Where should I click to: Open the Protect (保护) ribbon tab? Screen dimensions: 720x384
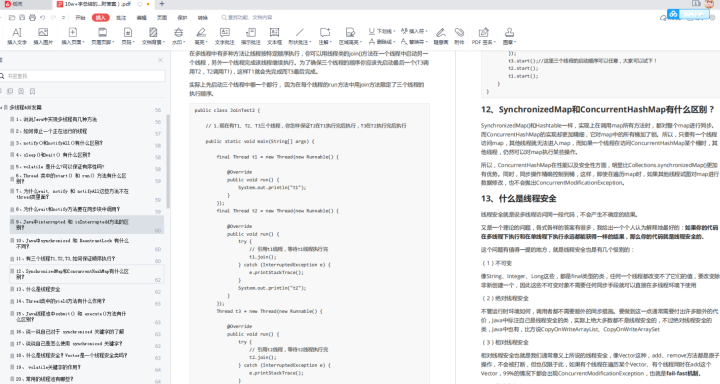click(182, 17)
